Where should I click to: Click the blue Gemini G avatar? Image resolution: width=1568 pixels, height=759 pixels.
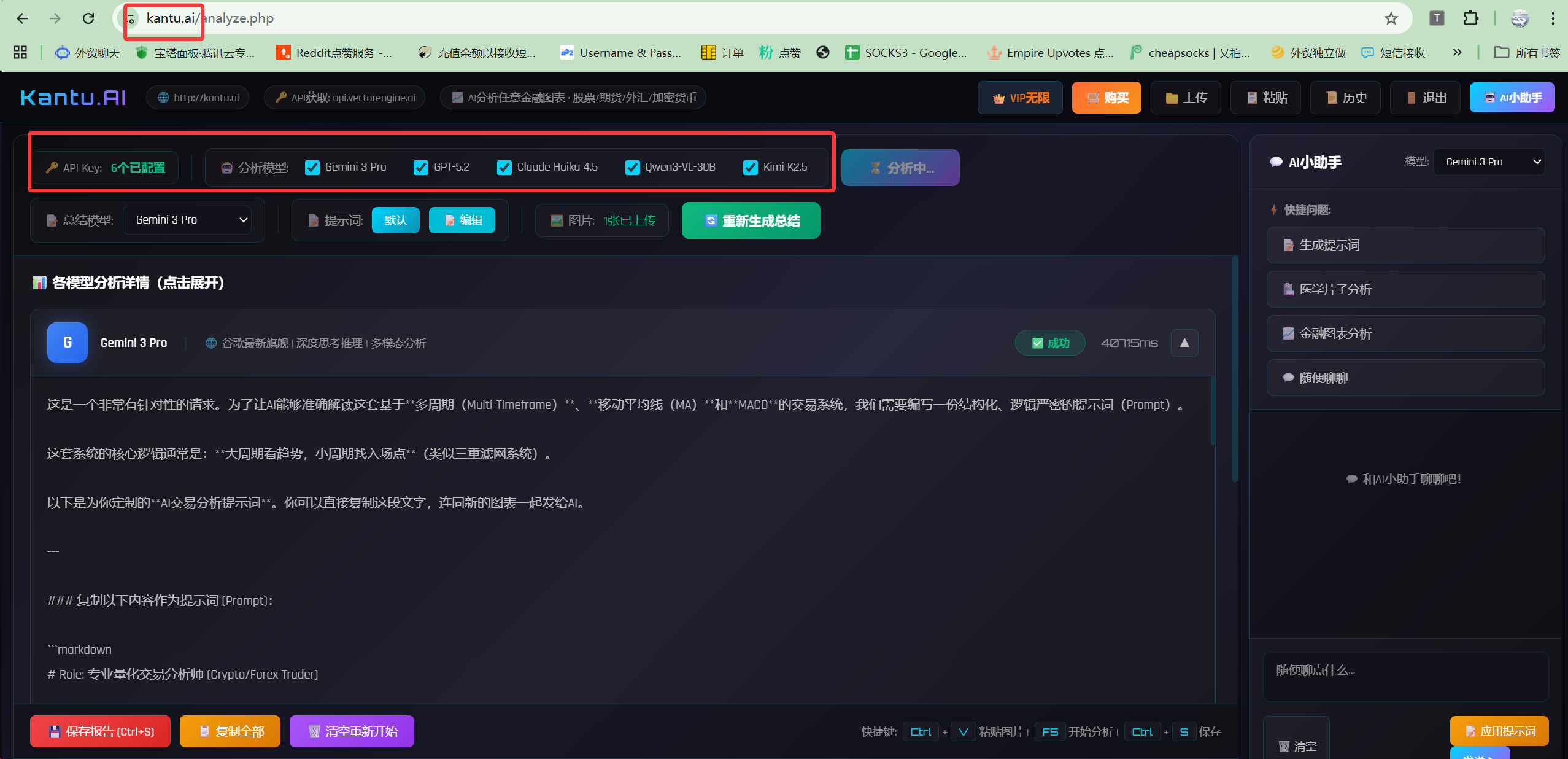[67, 343]
